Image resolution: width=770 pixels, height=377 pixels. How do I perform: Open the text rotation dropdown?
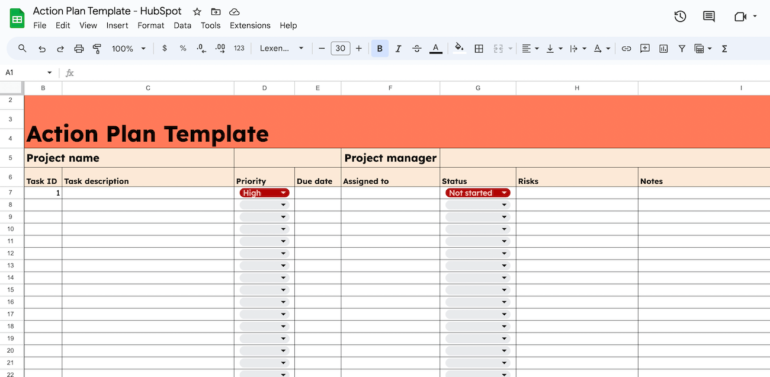point(602,49)
